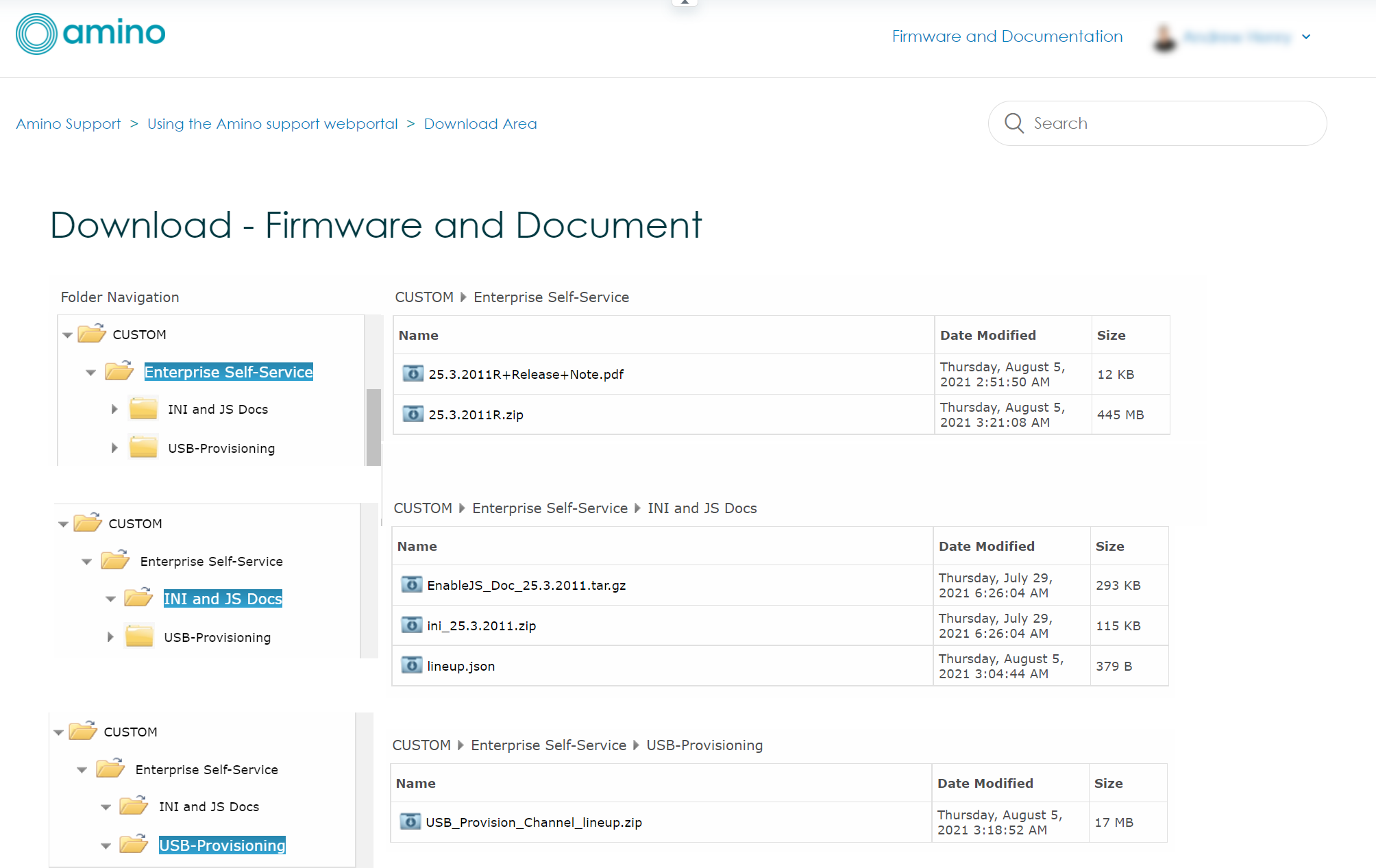Click INI and JS Docs folder icon in first tree
1376x868 pixels.
click(x=143, y=408)
